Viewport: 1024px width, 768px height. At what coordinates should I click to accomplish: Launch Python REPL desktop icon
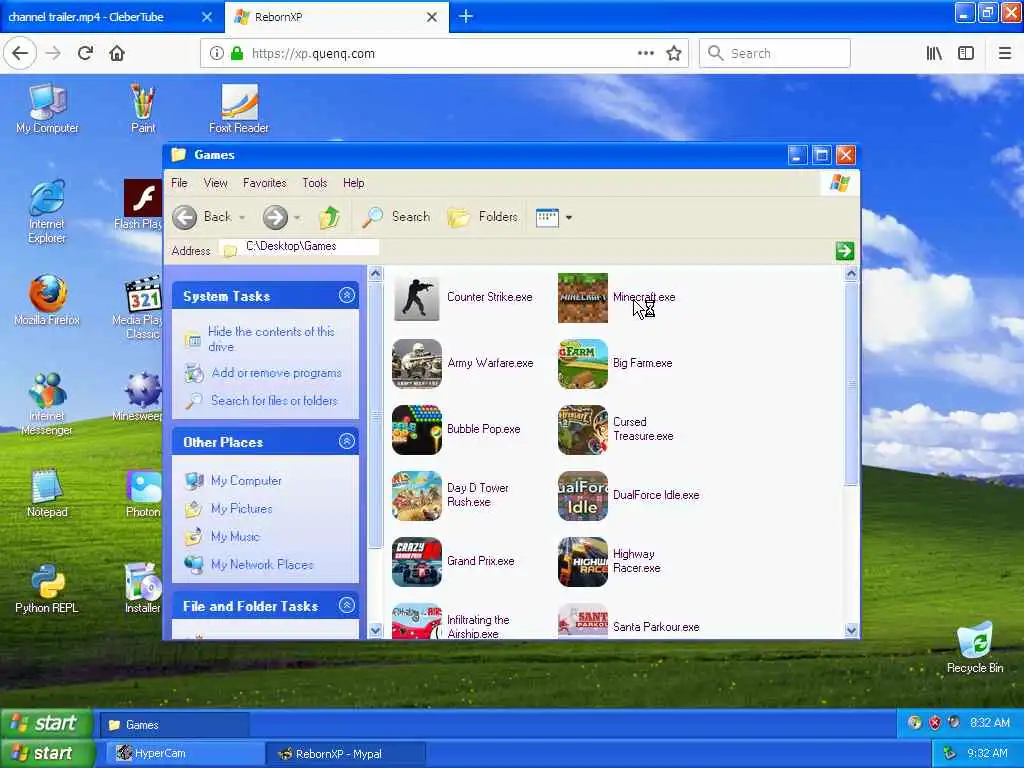point(47,588)
